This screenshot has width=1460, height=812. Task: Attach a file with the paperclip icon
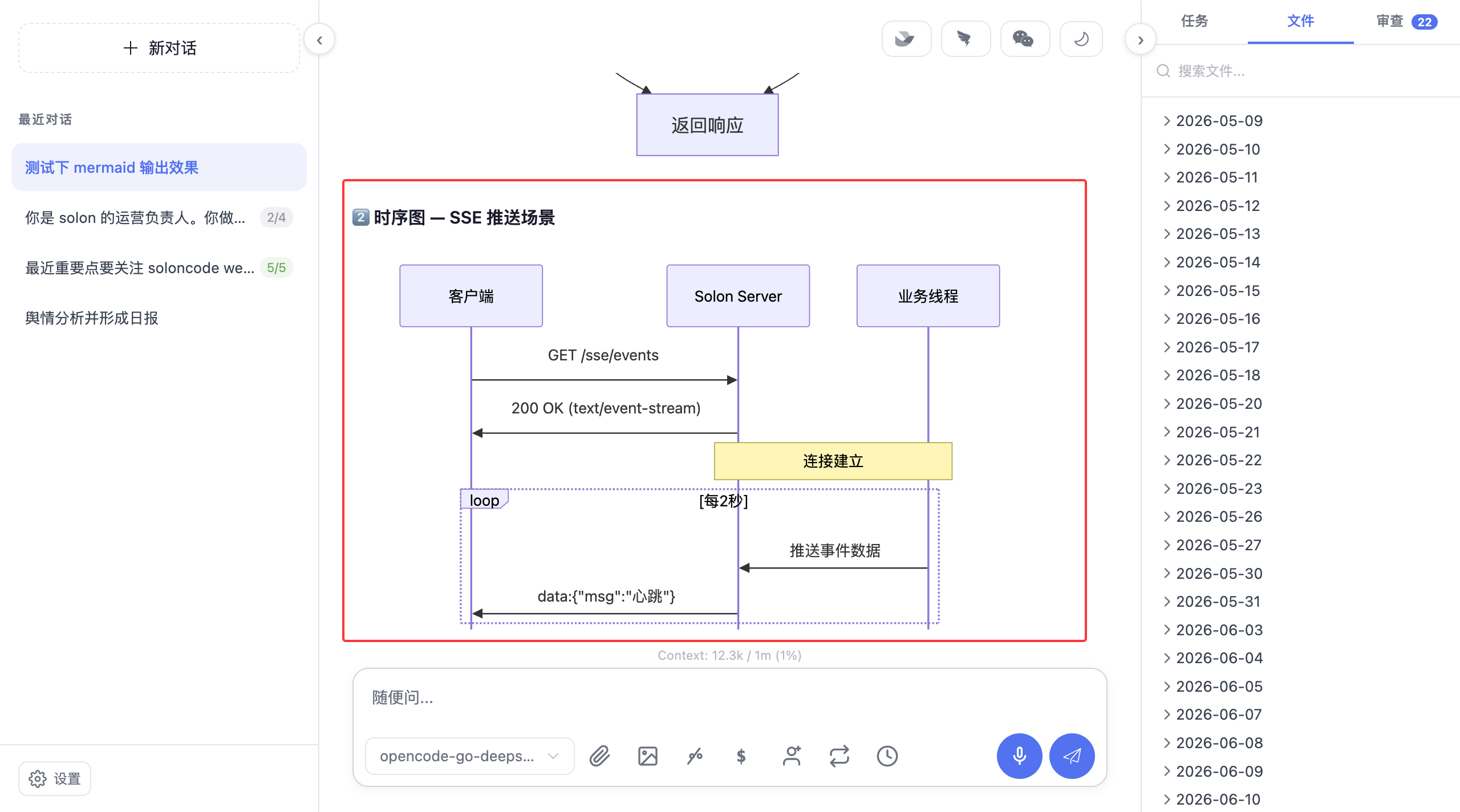coord(599,756)
